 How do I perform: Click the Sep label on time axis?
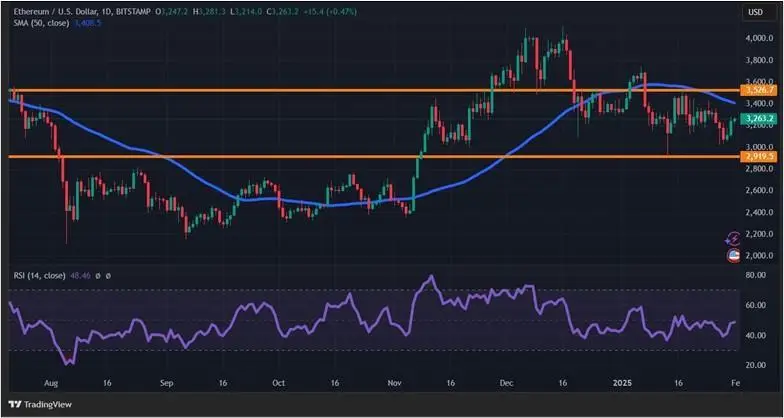tap(166, 383)
